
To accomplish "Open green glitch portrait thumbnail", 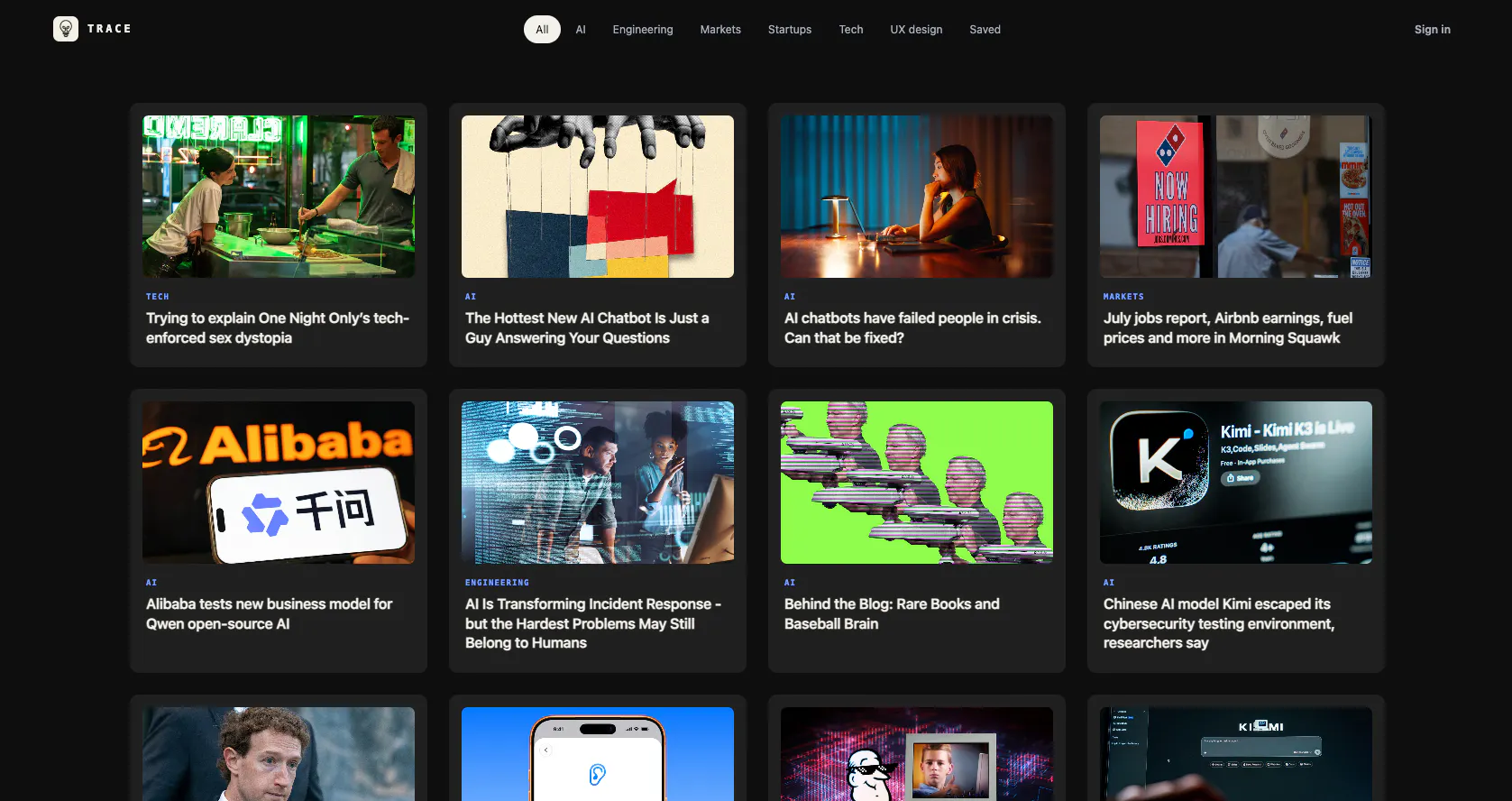I will (917, 483).
